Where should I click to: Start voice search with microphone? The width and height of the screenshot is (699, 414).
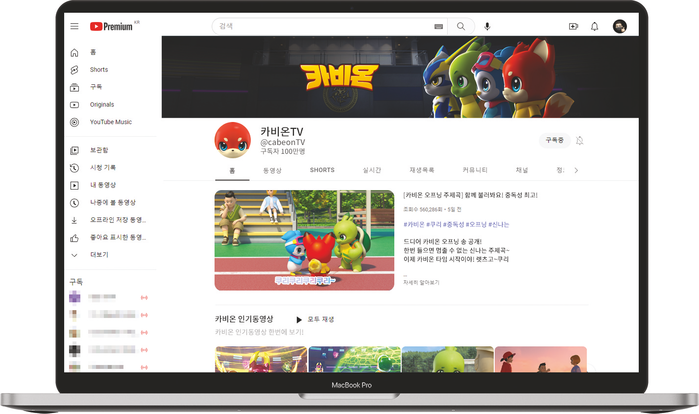pos(487,26)
